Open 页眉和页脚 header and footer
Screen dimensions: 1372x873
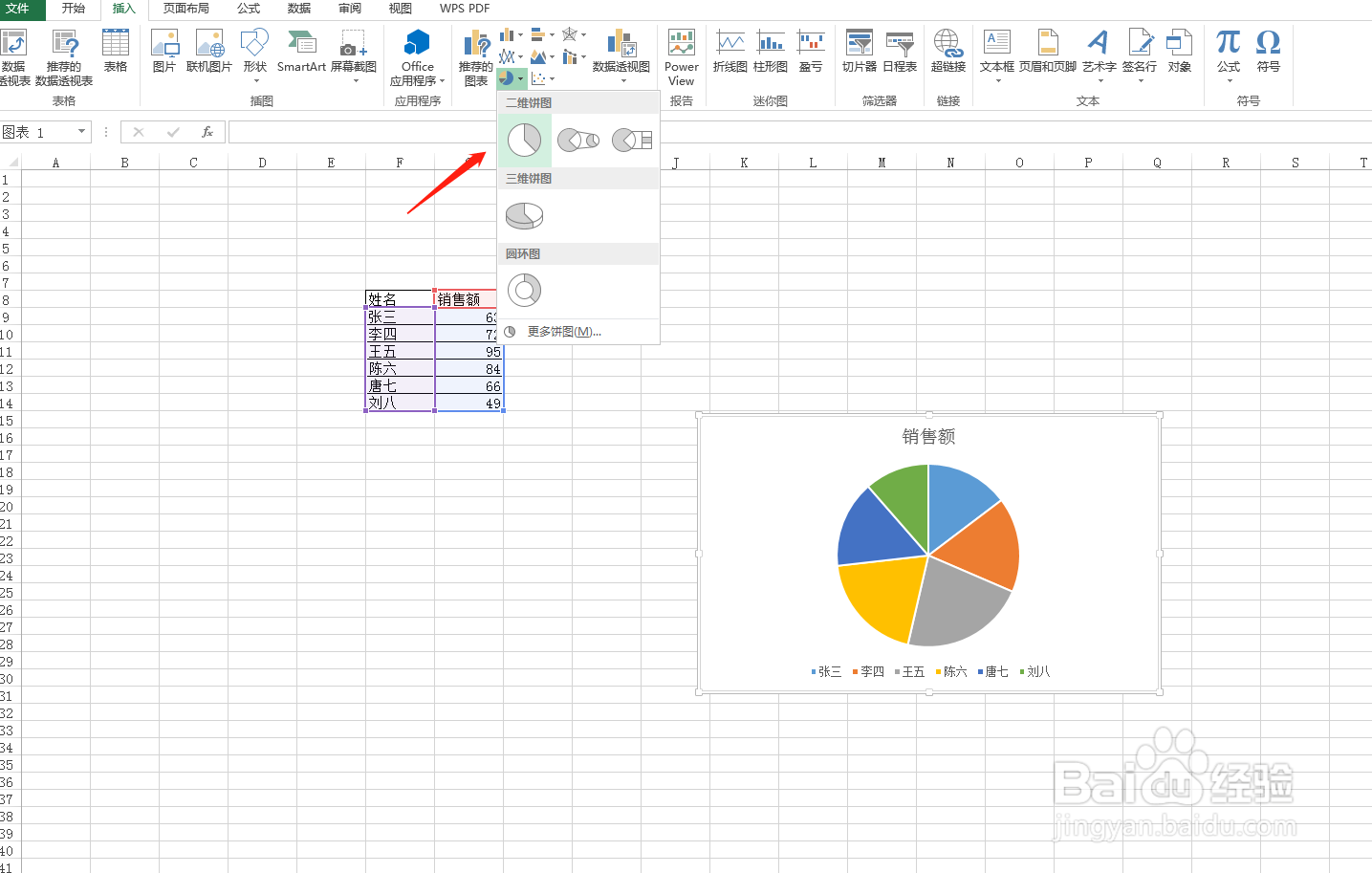coord(1048,51)
